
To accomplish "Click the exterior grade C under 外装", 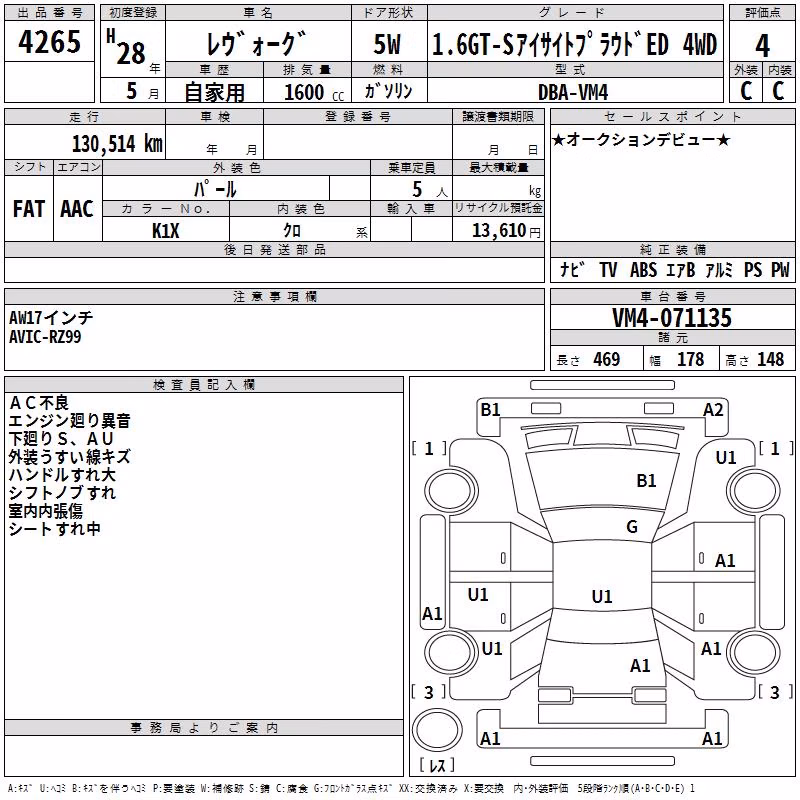I will coord(746,90).
